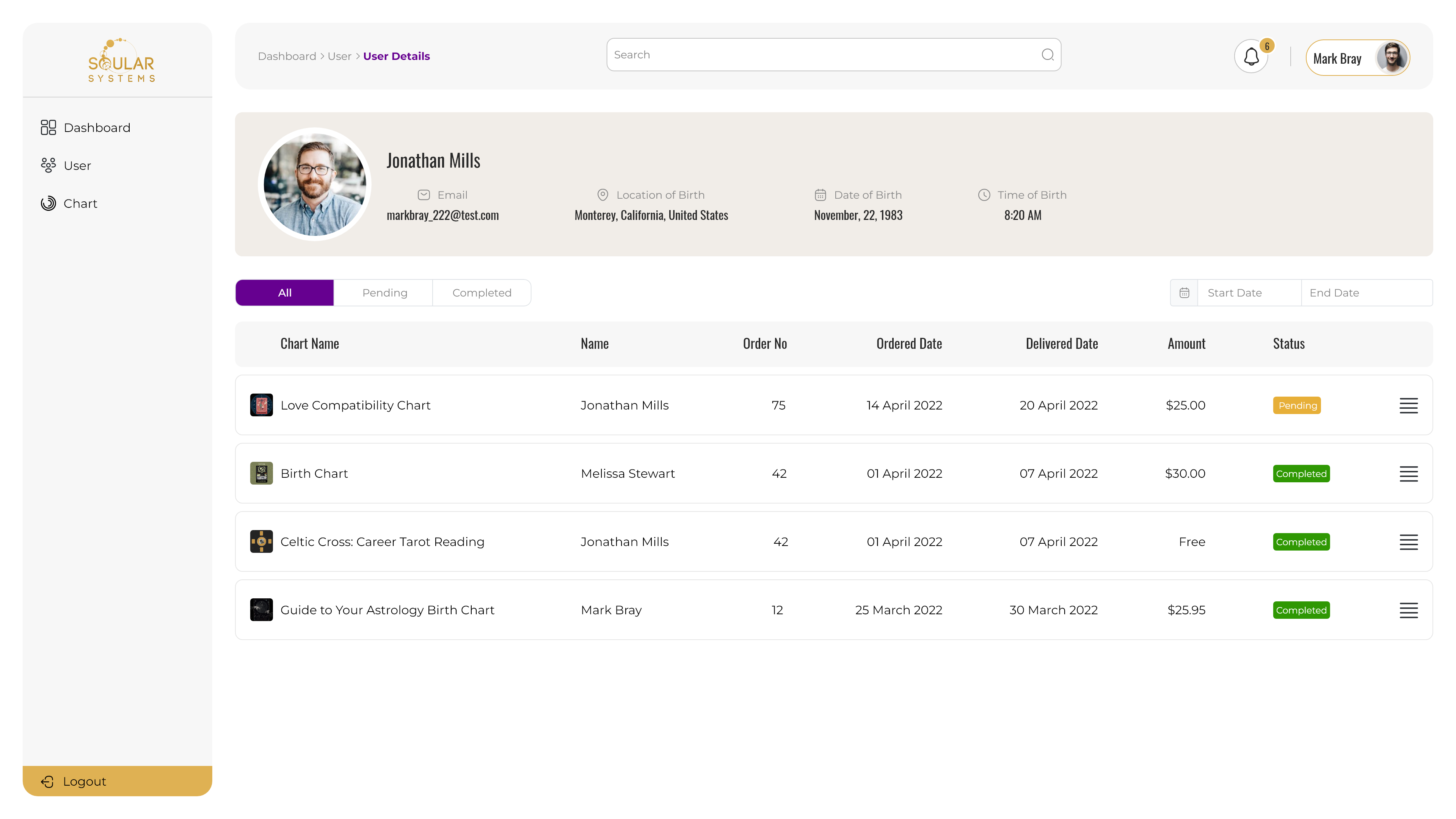
Task: Select the All orders tab
Action: tap(284, 293)
